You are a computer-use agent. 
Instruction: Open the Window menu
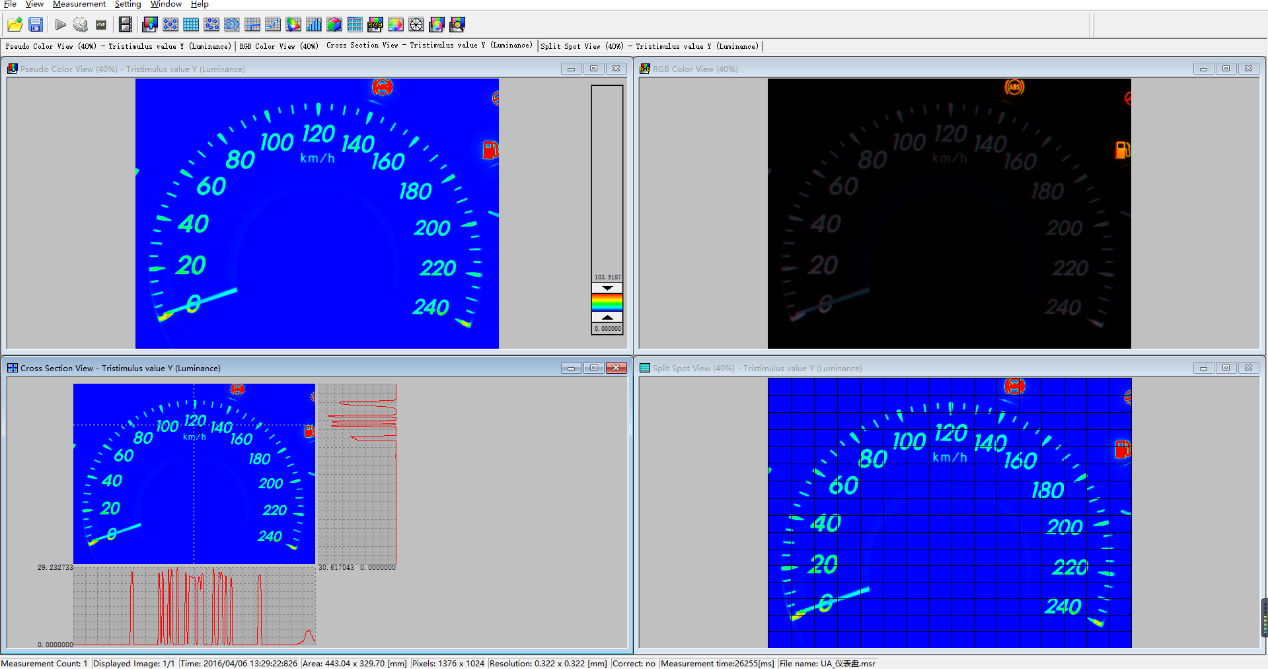pyautogui.click(x=166, y=4)
